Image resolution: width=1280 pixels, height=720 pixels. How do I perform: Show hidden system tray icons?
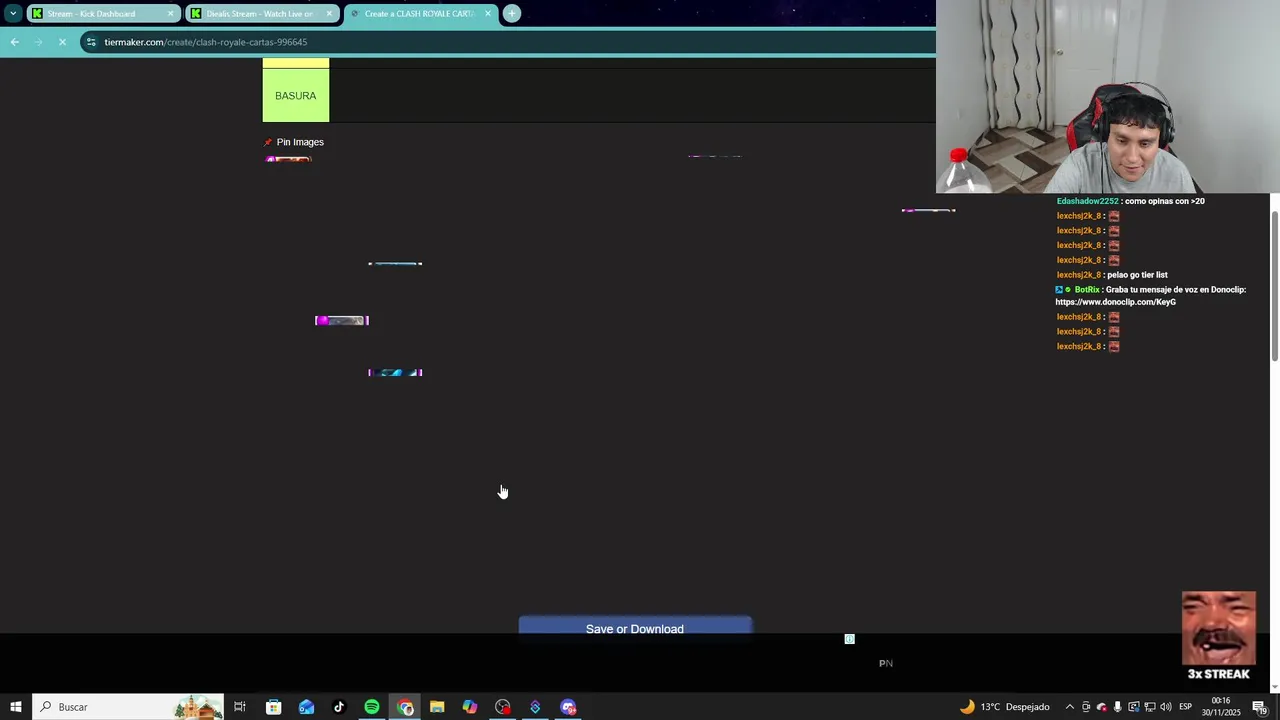pyautogui.click(x=1070, y=707)
